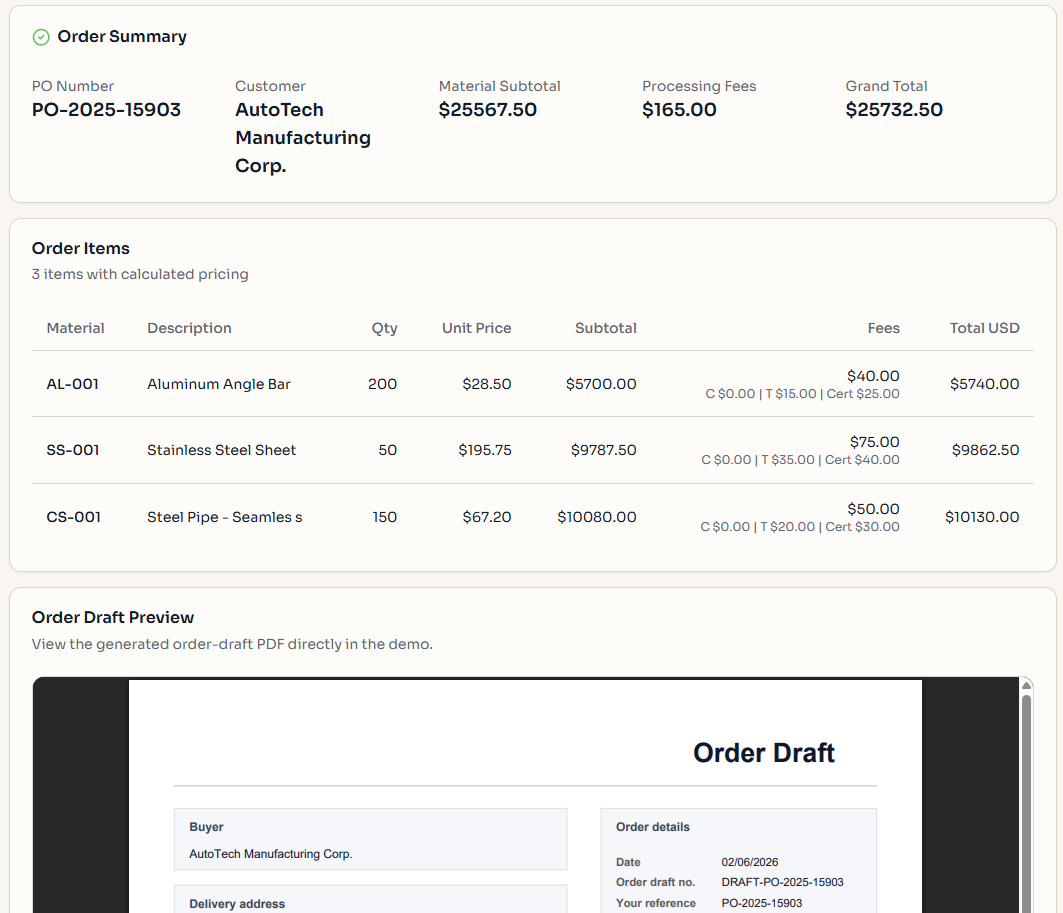1063x913 pixels.
Task: Click fees amount $75.00
Action: (875, 442)
